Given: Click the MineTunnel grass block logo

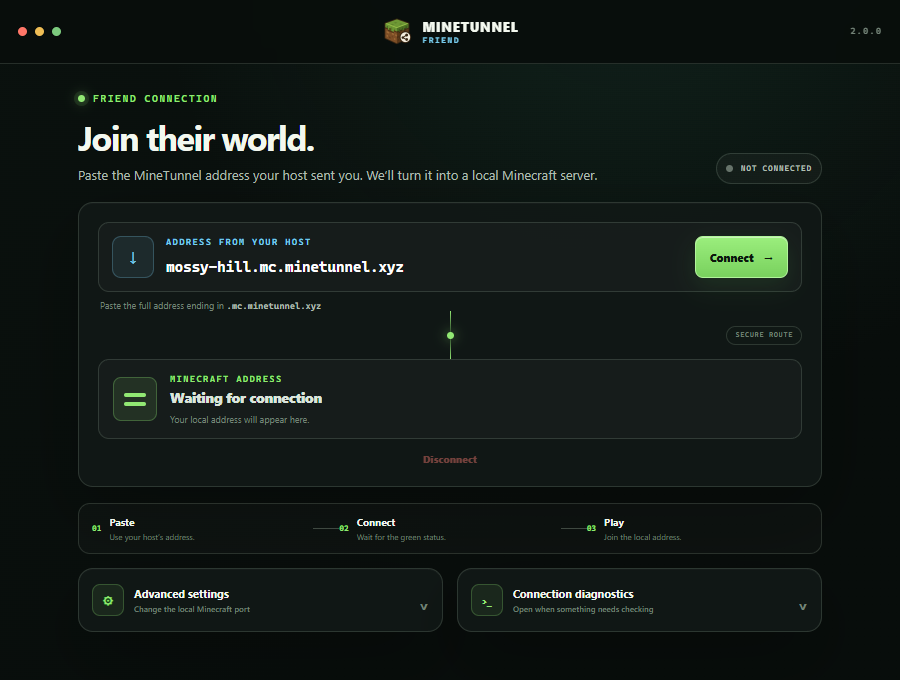Looking at the screenshot, I should click(x=397, y=32).
